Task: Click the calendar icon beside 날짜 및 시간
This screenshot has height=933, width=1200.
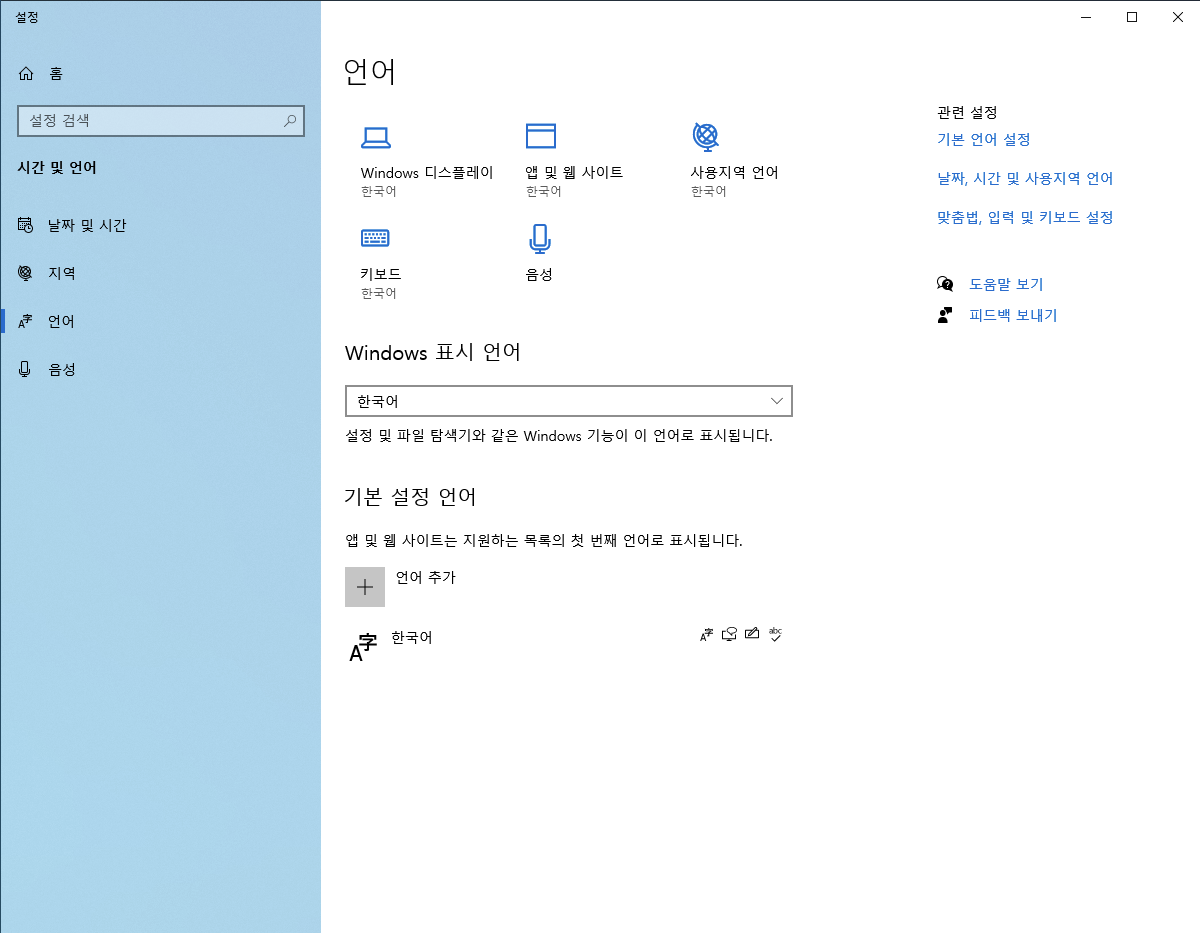Action: [x=26, y=225]
